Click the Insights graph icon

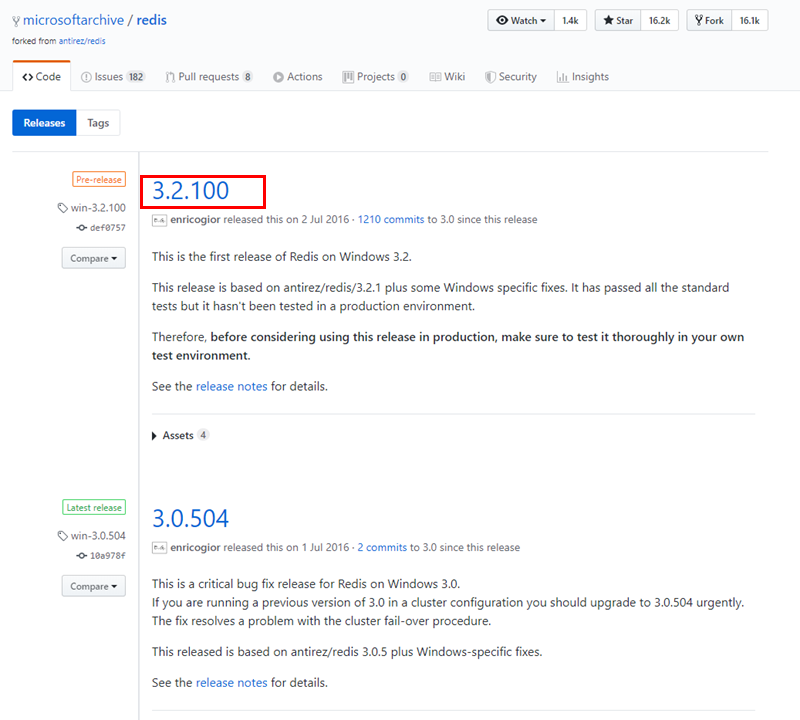(x=562, y=77)
